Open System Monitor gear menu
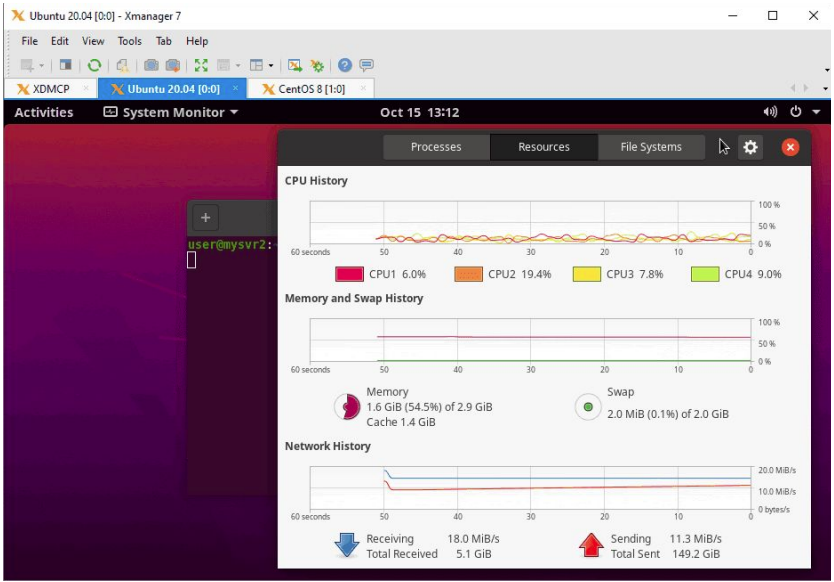Viewport: 834px width, 582px height. [x=750, y=147]
